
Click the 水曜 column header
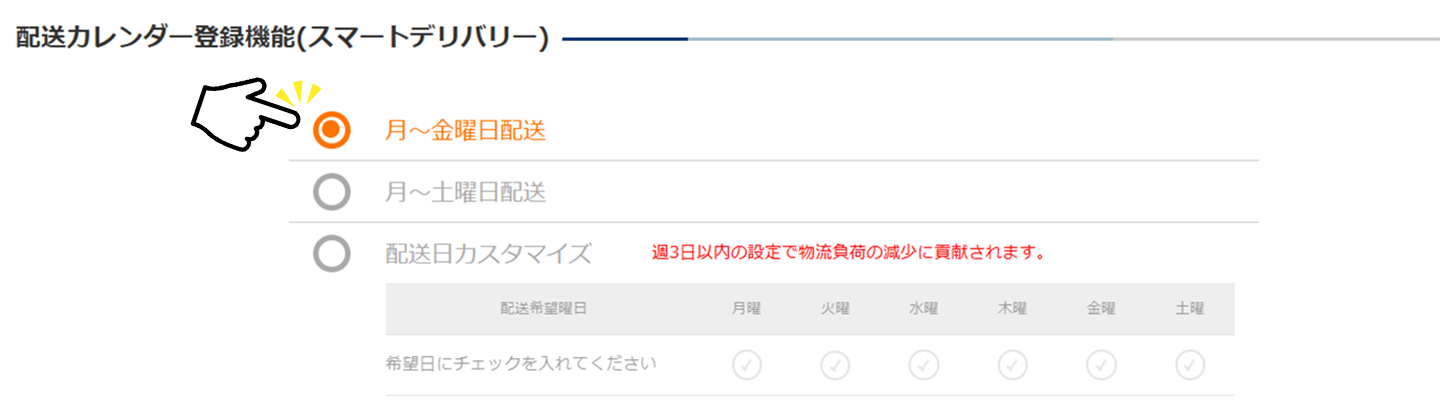[923, 309]
